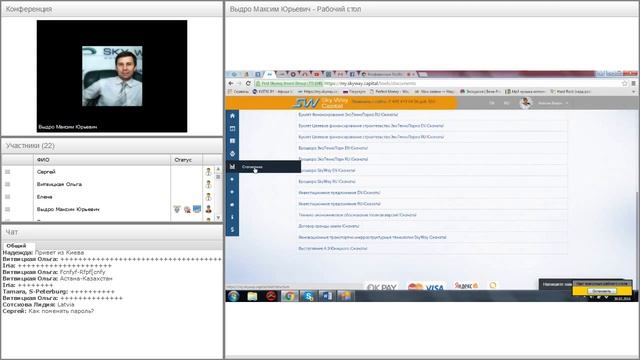This screenshot has height=360, width=640.
Task: Click the red round app icon in taskbar
Action: 271,296
